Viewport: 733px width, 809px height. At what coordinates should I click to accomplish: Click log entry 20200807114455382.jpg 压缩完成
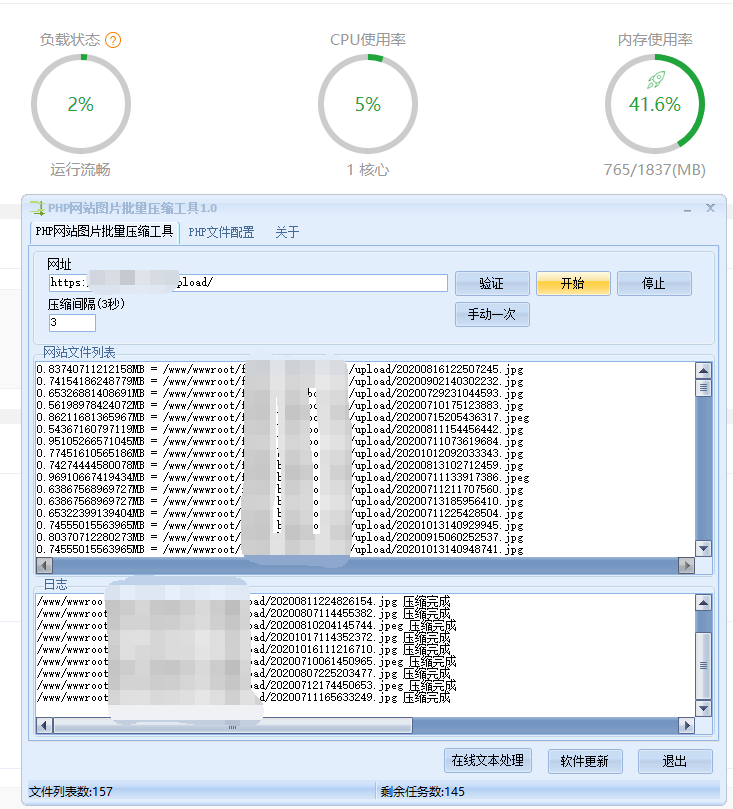coord(243,613)
